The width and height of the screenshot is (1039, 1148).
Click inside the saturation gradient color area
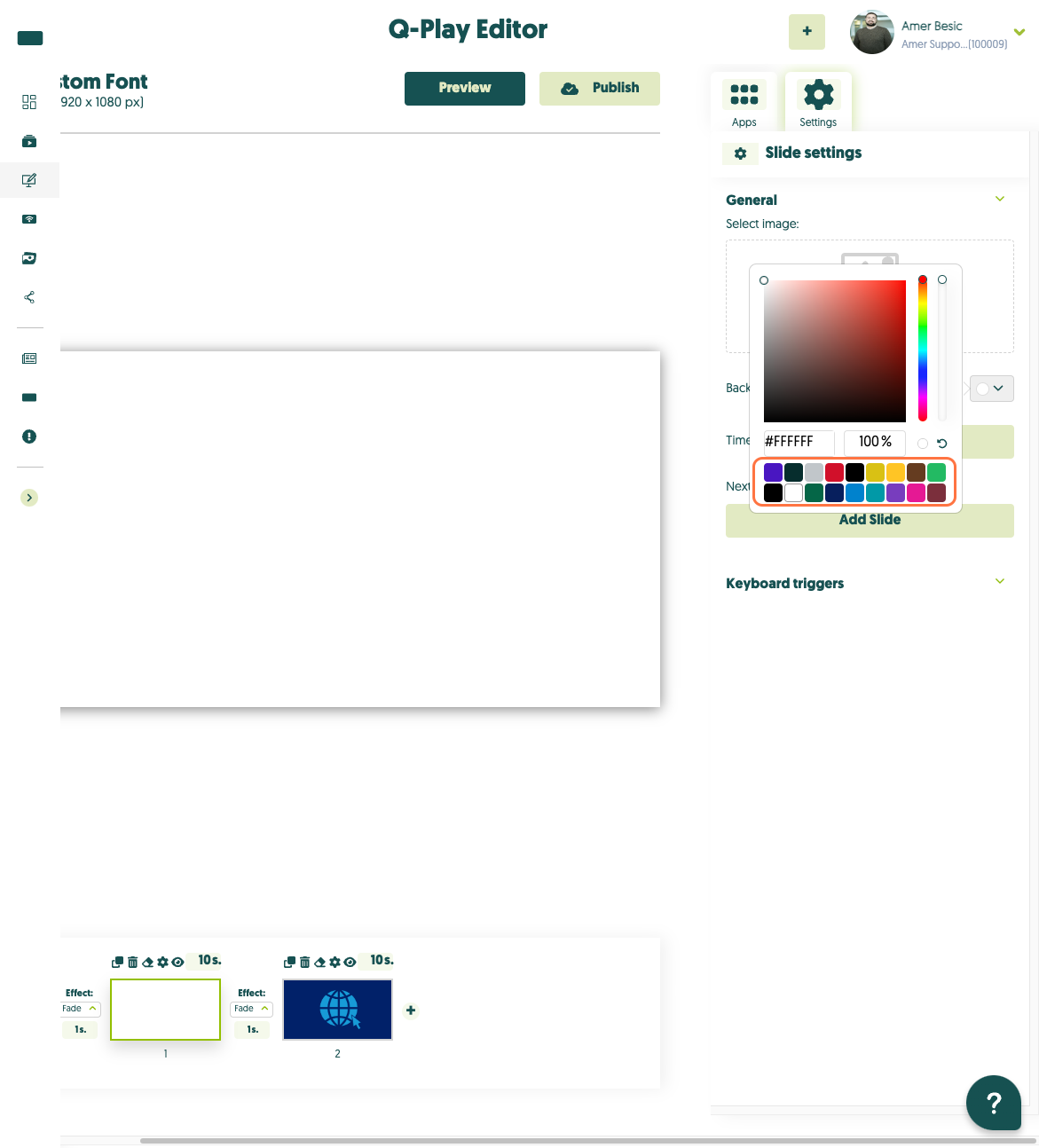835,351
